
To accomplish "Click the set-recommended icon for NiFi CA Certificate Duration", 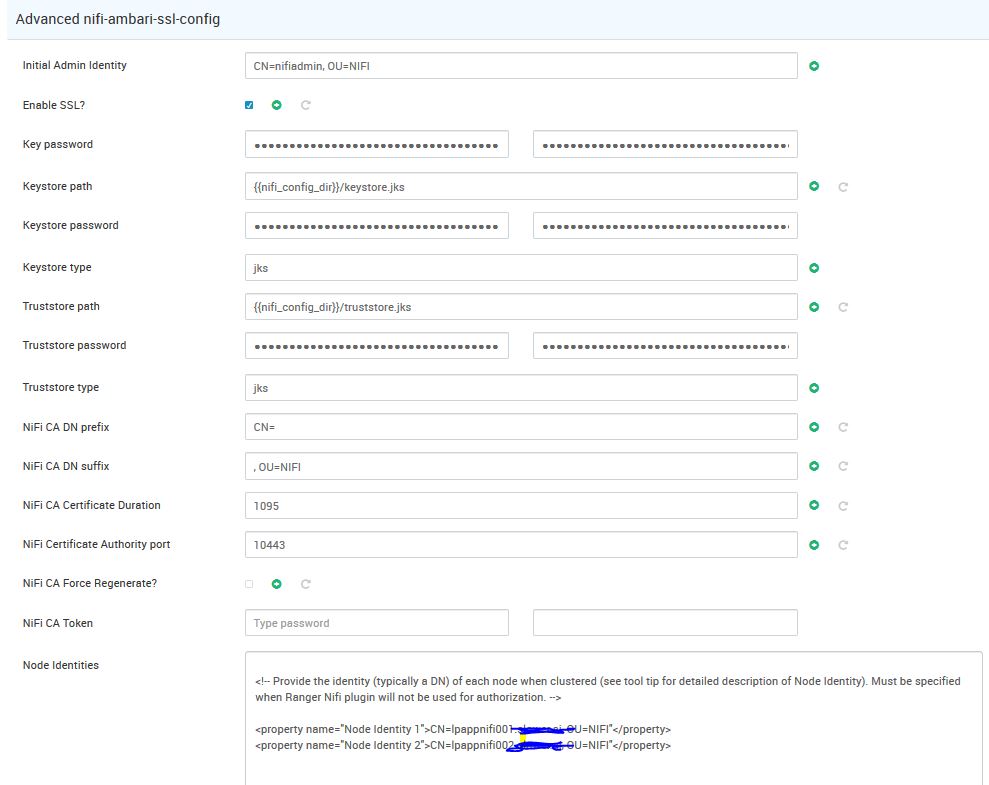I will [814, 505].
